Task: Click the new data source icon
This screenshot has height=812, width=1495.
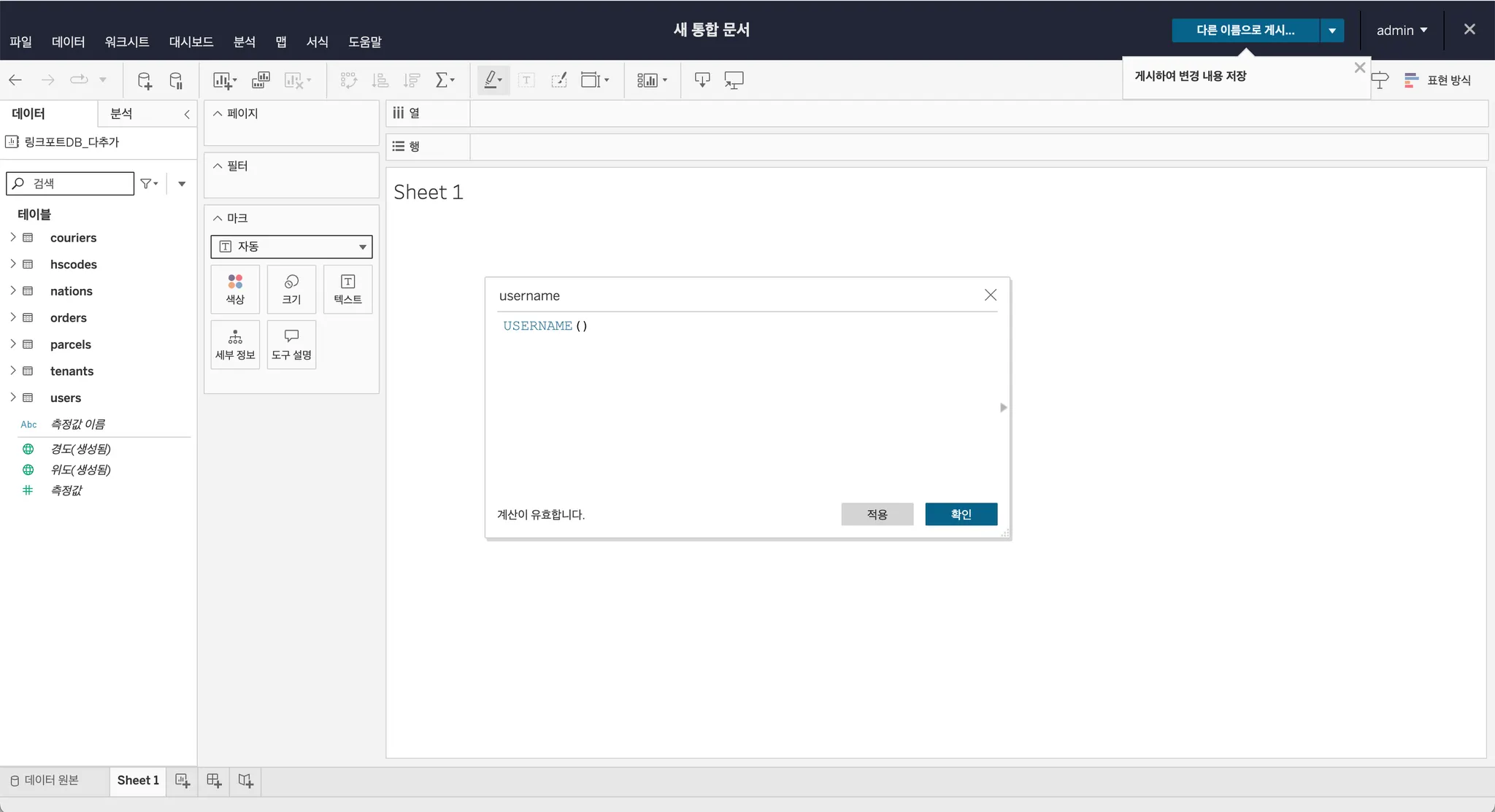Action: (145, 80)
